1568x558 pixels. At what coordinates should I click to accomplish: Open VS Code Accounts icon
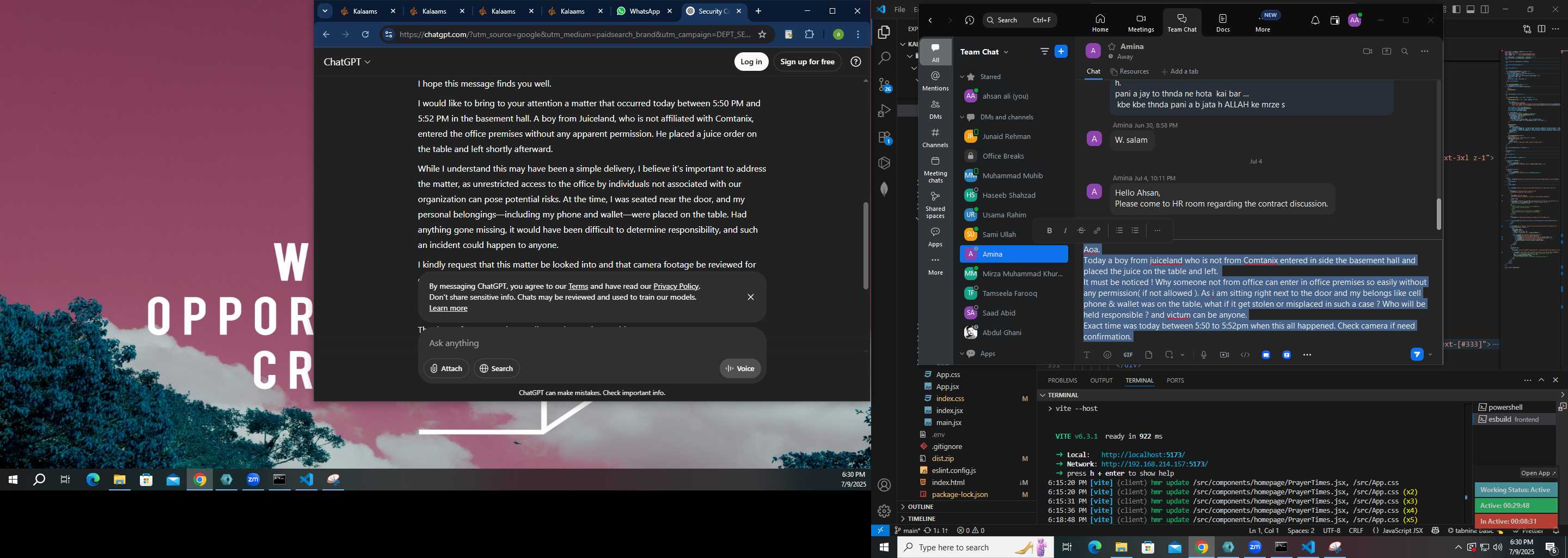[884, 485]
